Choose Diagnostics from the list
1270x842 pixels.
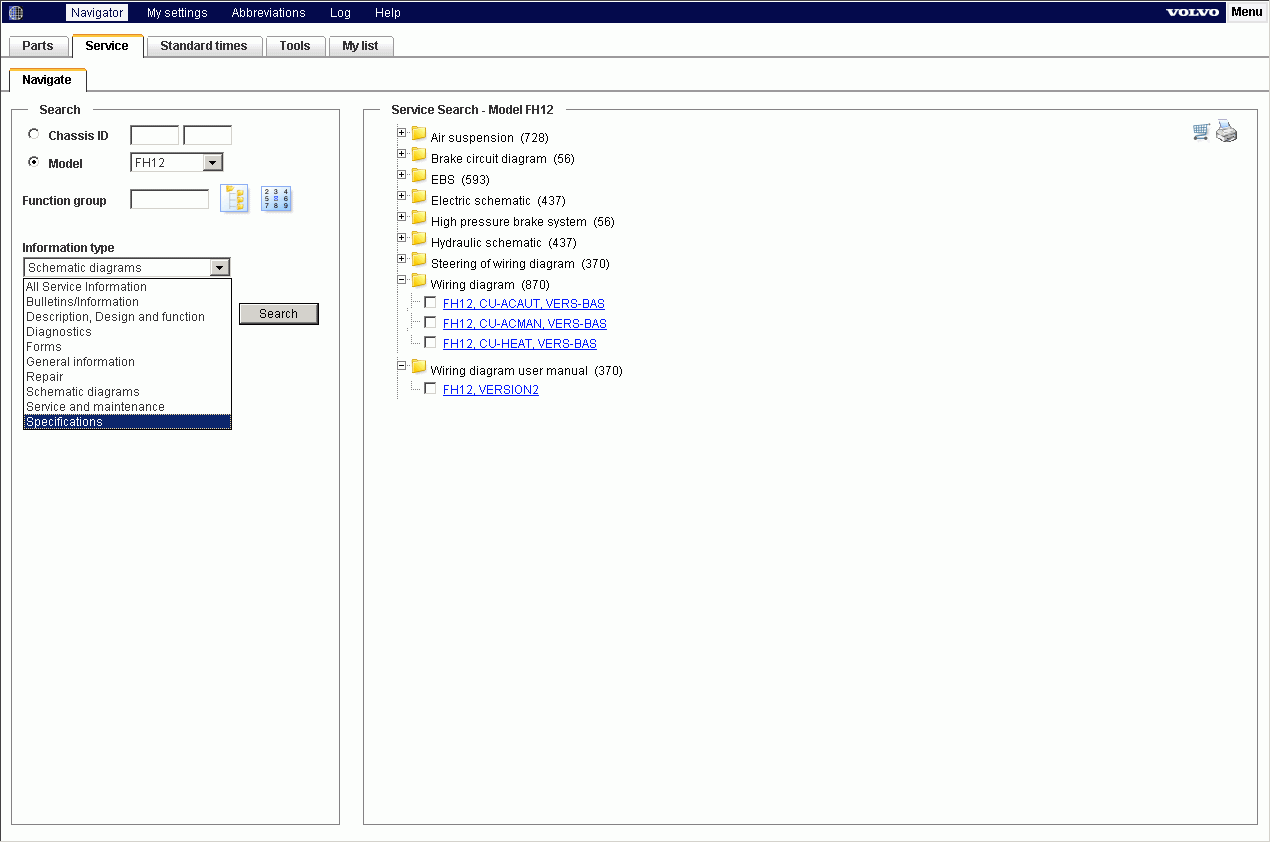127,332
